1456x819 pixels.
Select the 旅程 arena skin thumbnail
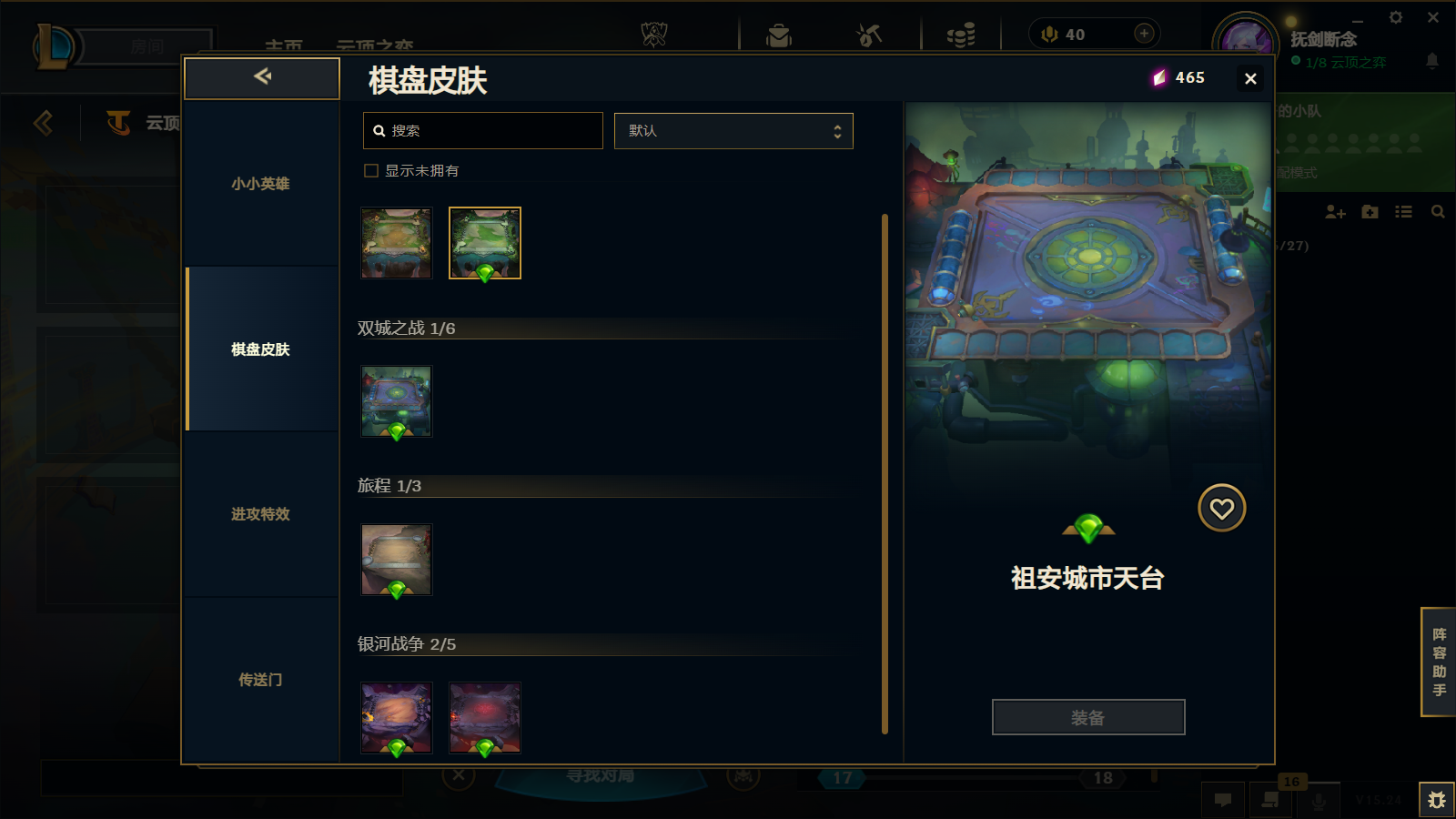pyautogui.click(x=396, y=560)
